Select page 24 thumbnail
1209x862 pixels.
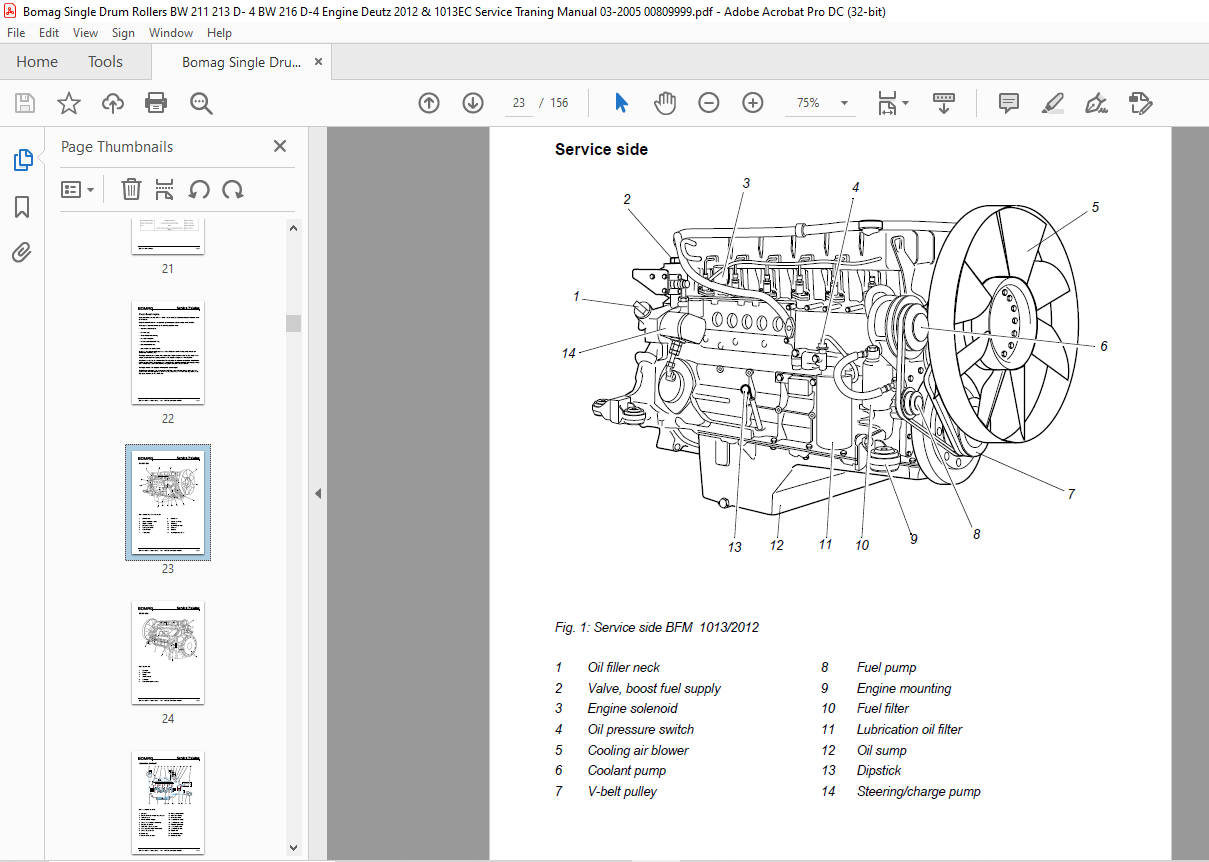coord(167,653)
